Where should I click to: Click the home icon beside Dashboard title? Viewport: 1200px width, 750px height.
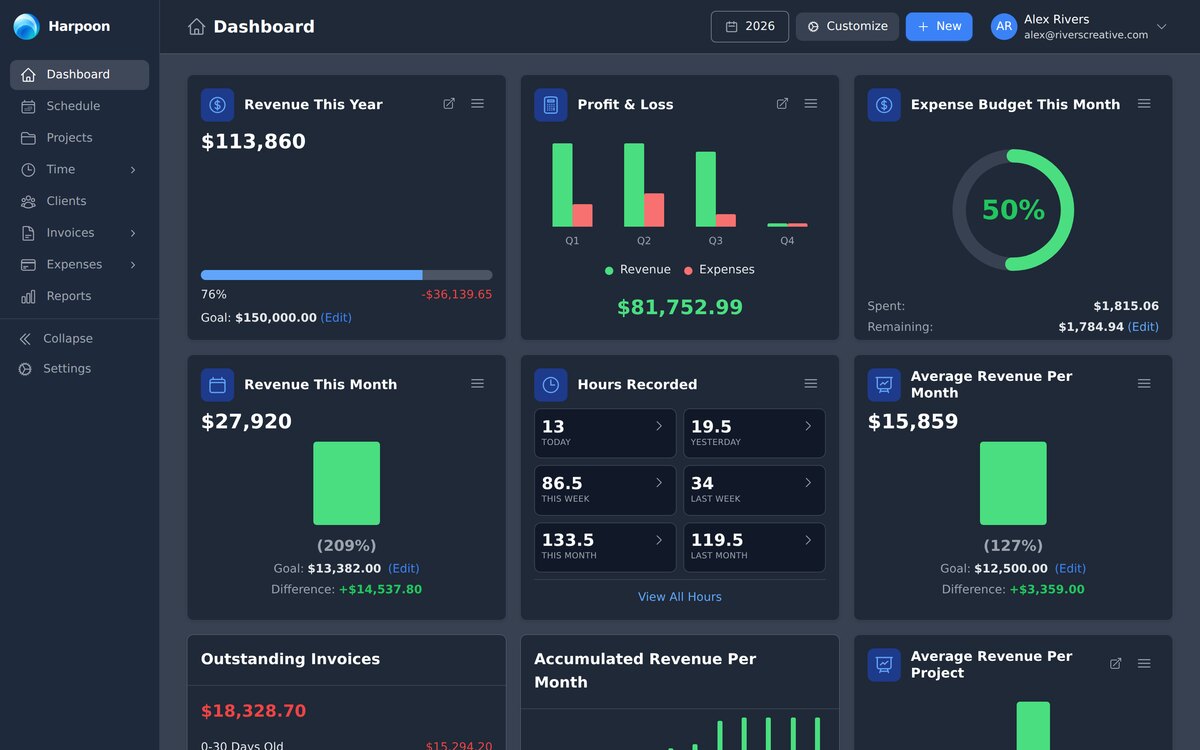[x=196, y=27]
